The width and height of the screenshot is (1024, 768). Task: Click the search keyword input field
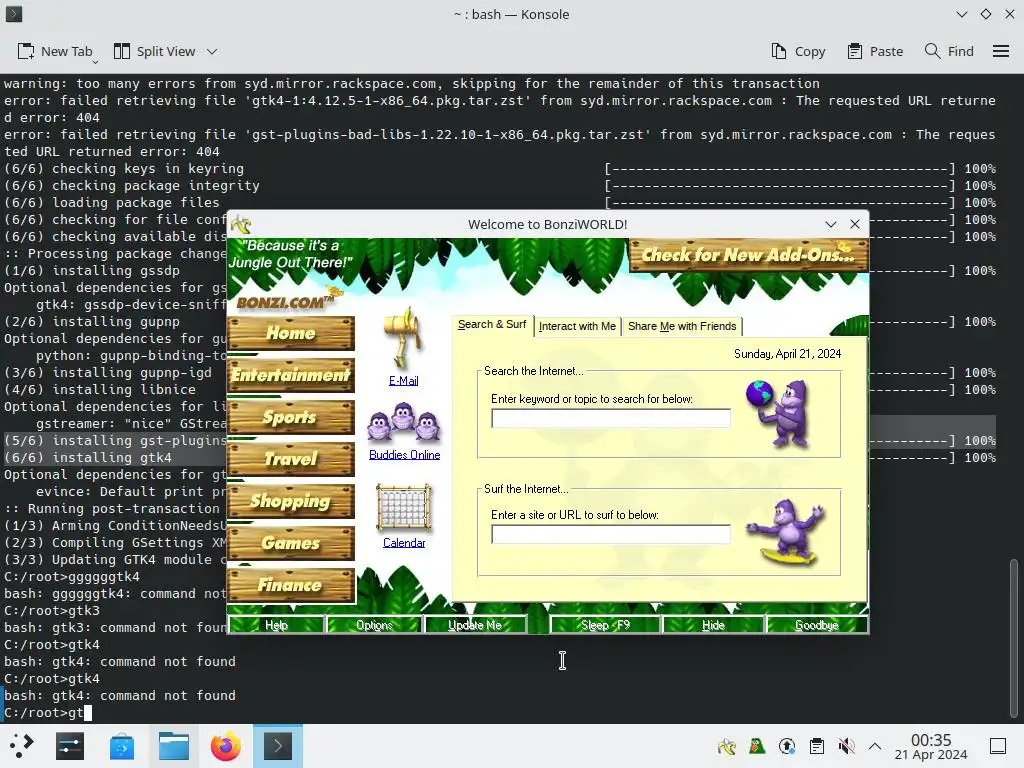click(x=611, y=418)
